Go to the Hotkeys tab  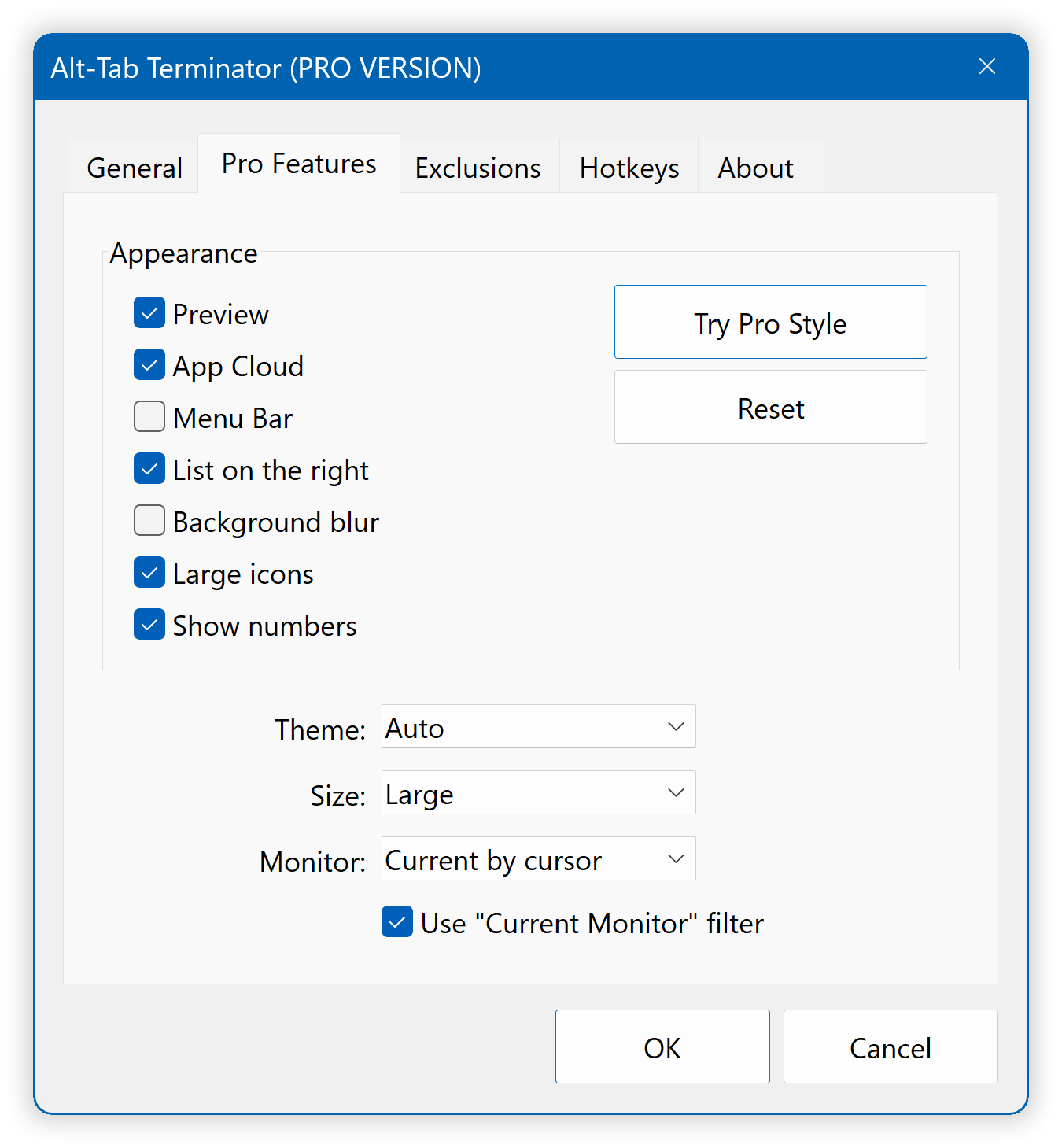point(629,167)
